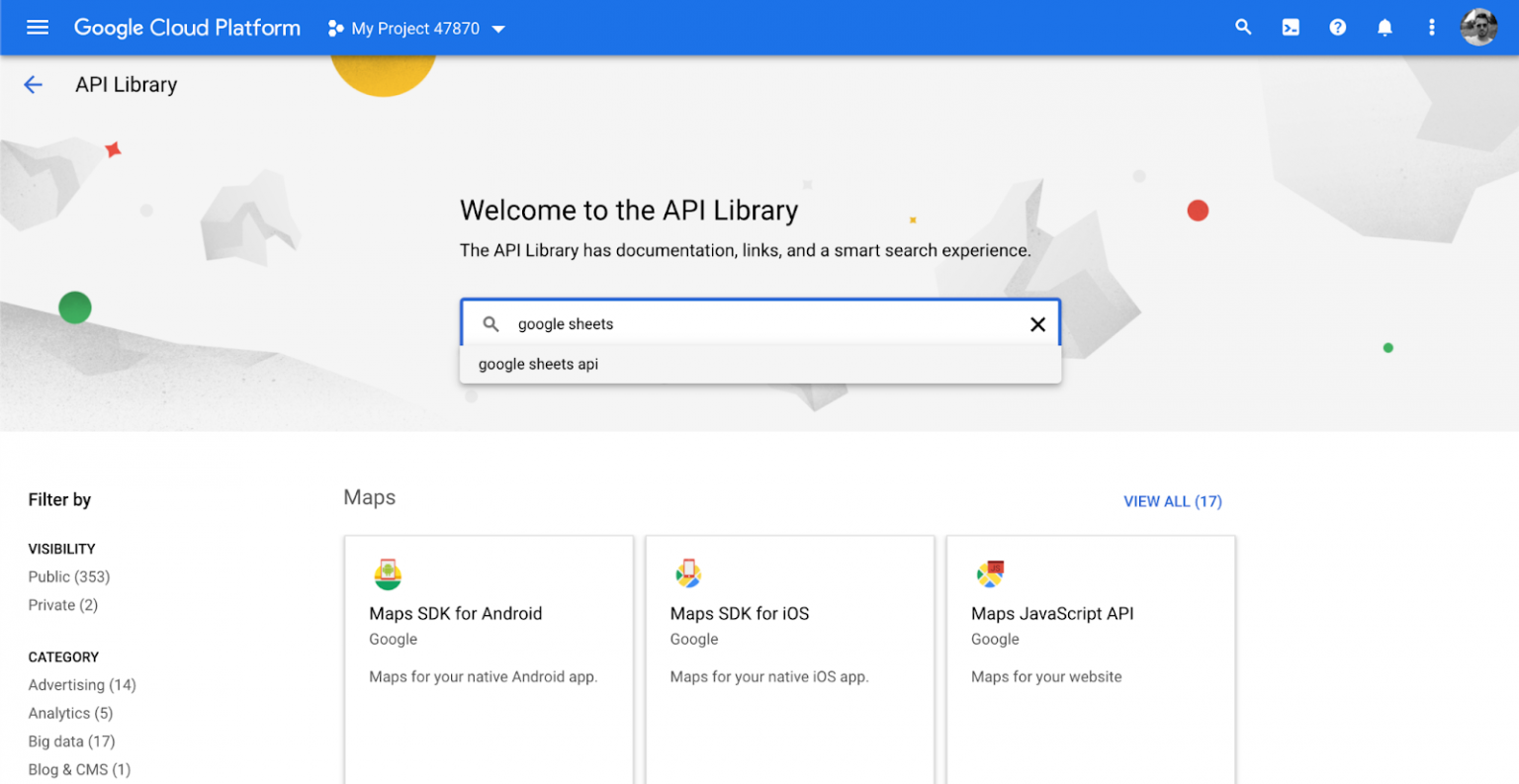Filter by Advertising (14) category
This screenshot has width=1519, height=784.
(x=82, y=685)
